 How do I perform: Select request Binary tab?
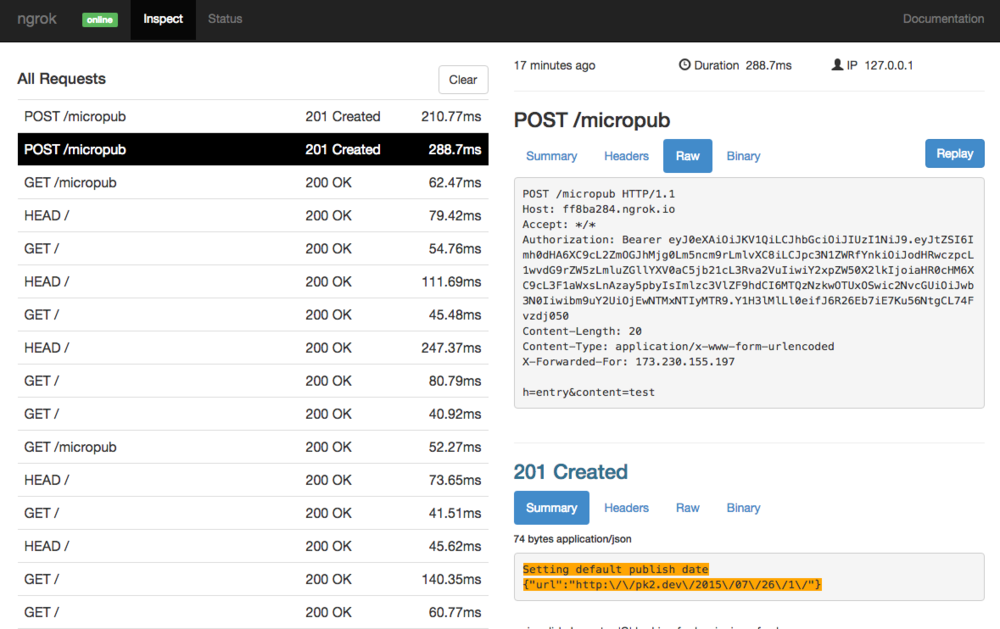[744, 156]
